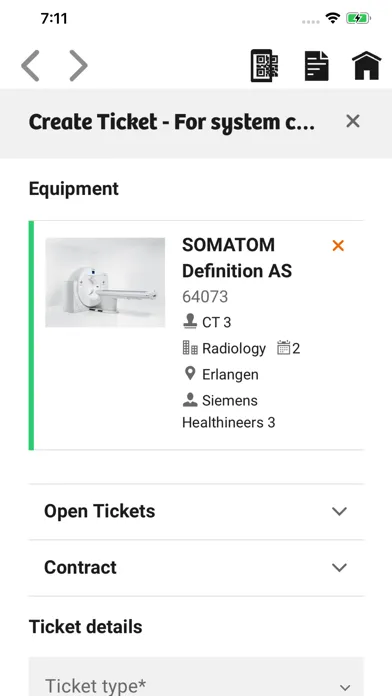
Task: Open the document notes icon
Action: pyautogui.click(x=317, y=66)
